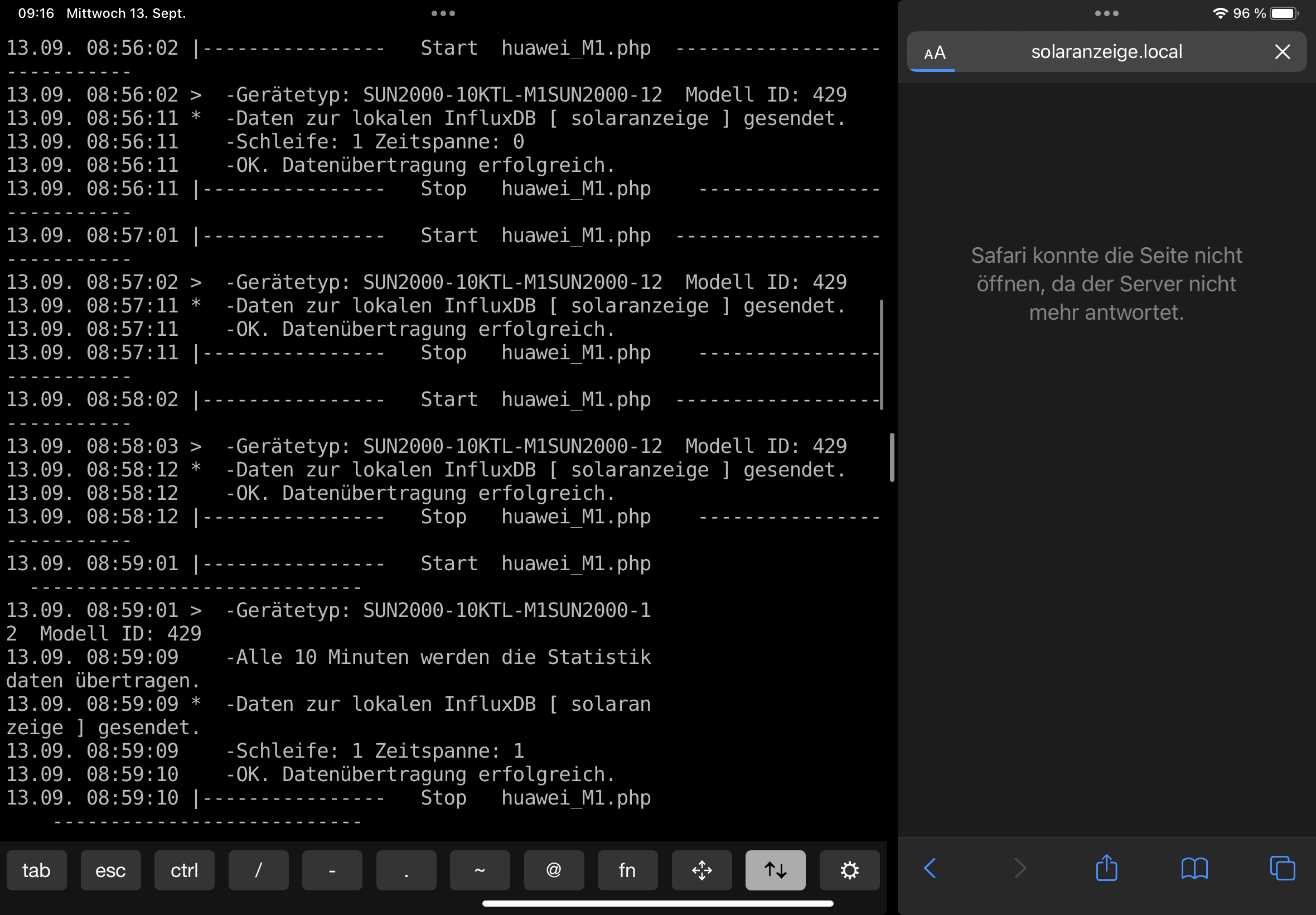Tap the split-view divider handle

click(x=892, y=458)
